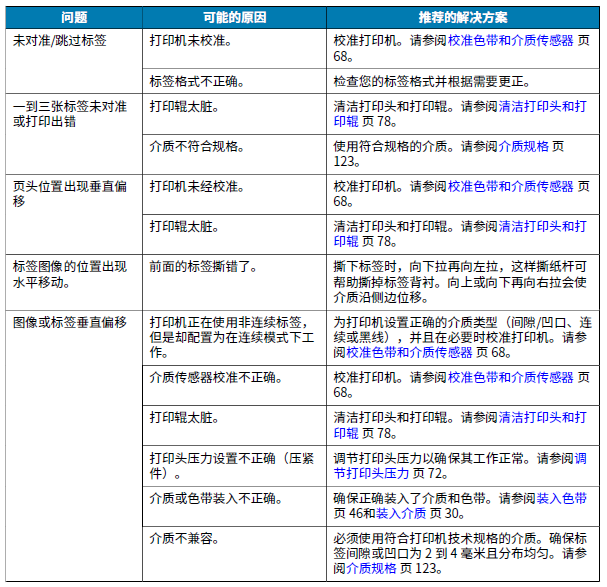Screen dimensions: 607x587
Task: Open 介质规格 link beside 介质不兼容
Action: point(371,568)
